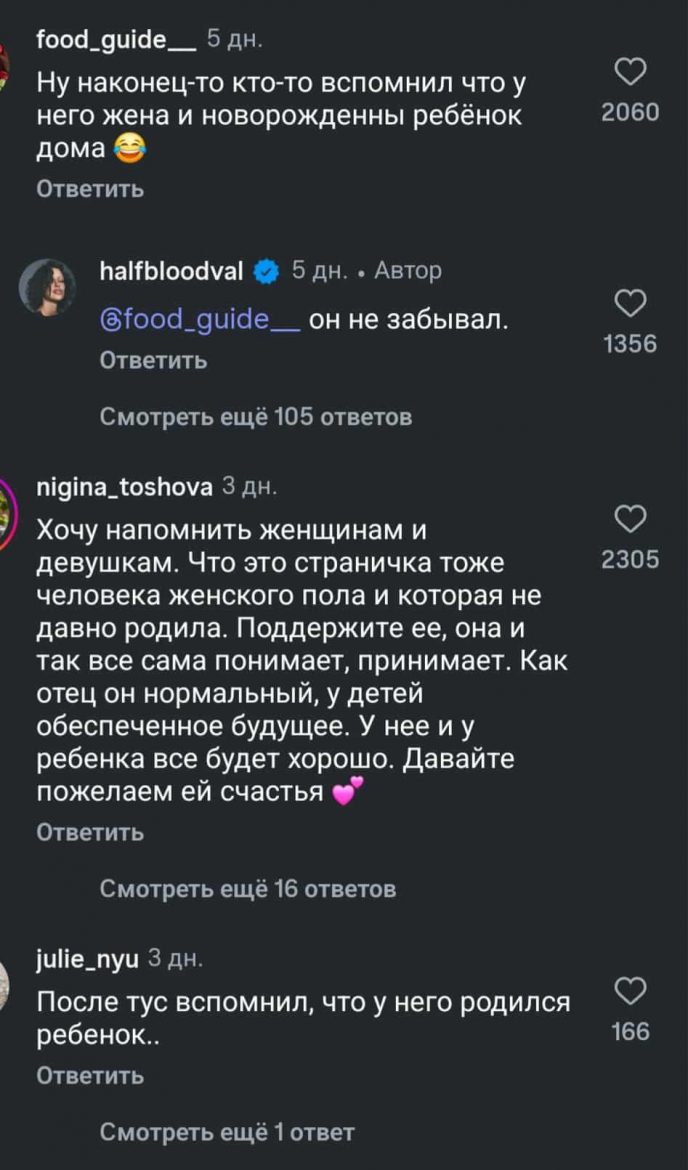Image resolution: width=688 pixels, height=1170 pixels.
Task: Open nigina_toshova username profile
Action: tap(124, 487)
